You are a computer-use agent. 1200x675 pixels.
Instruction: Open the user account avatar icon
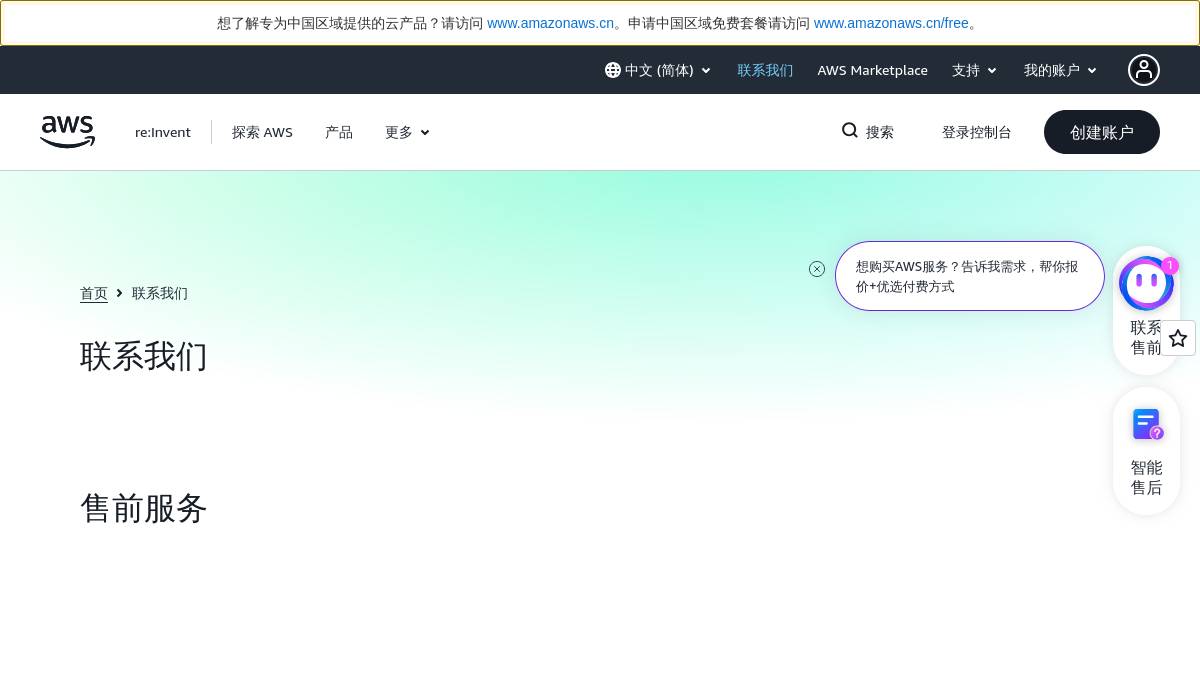coord(1144,70)
